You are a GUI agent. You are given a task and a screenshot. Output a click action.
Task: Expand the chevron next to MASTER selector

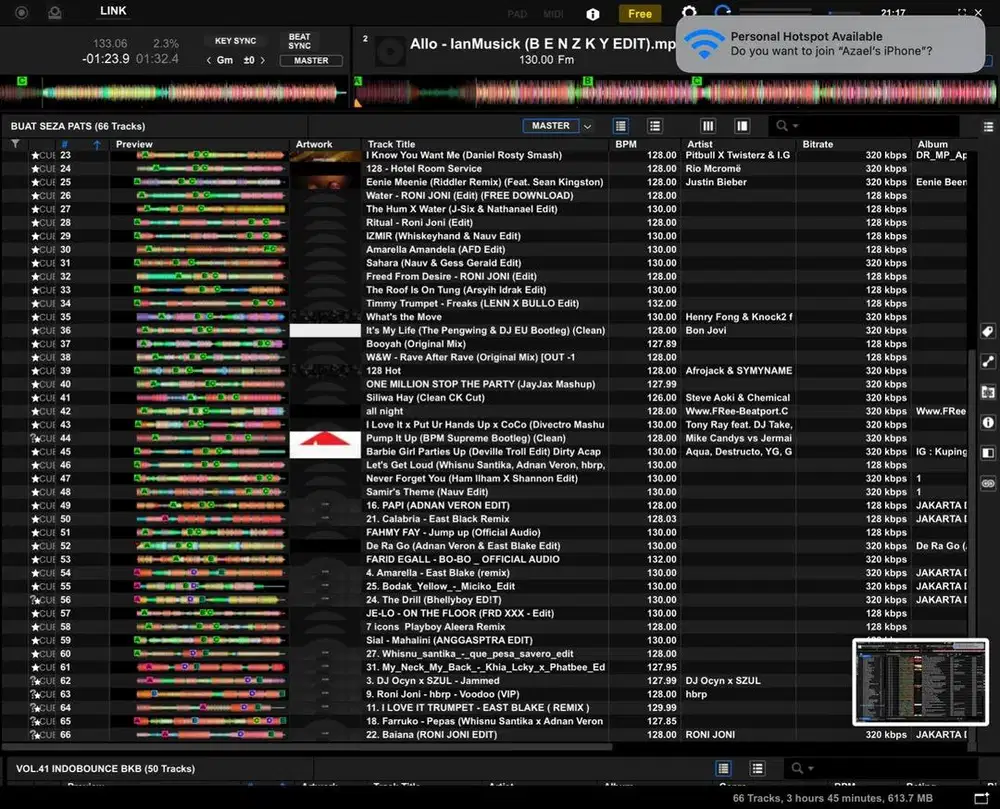pos(587,126)
